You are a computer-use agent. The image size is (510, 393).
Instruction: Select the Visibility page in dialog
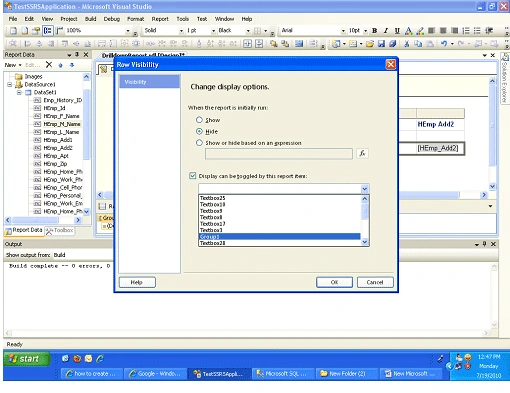coord(150,82)
